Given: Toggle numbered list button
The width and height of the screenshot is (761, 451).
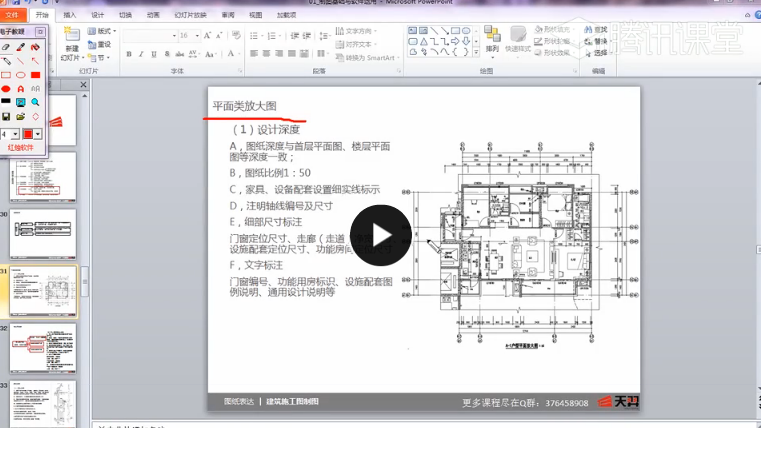Looking at the screenshot, I should pos(273,35).
